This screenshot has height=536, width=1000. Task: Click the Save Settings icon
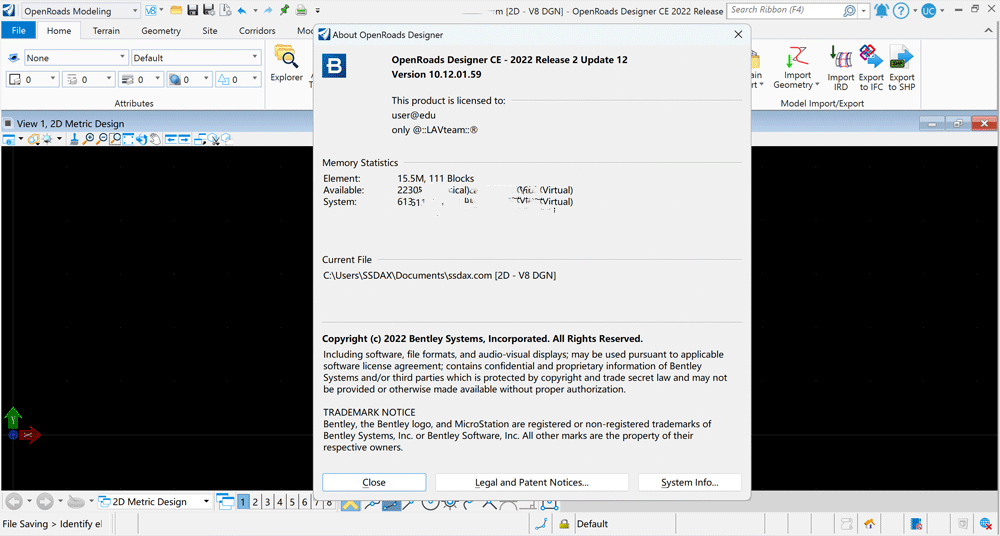pyautogui.click(x=208, y=10)
